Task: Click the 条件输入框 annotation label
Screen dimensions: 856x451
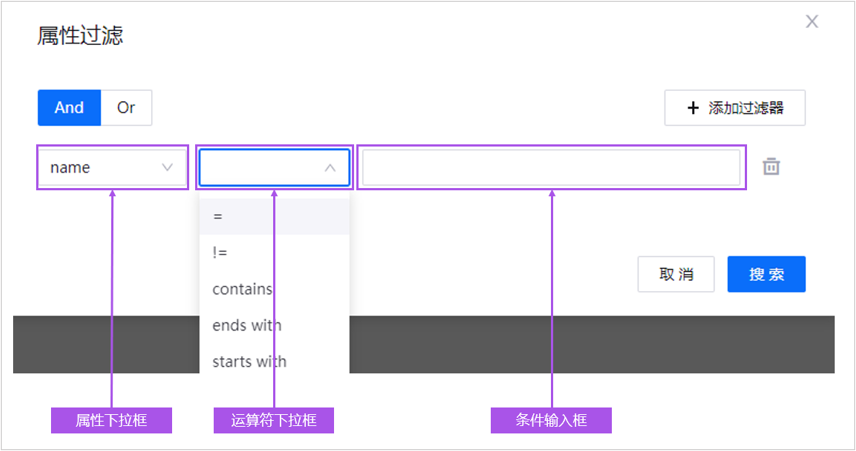Action: pos(551,420)
